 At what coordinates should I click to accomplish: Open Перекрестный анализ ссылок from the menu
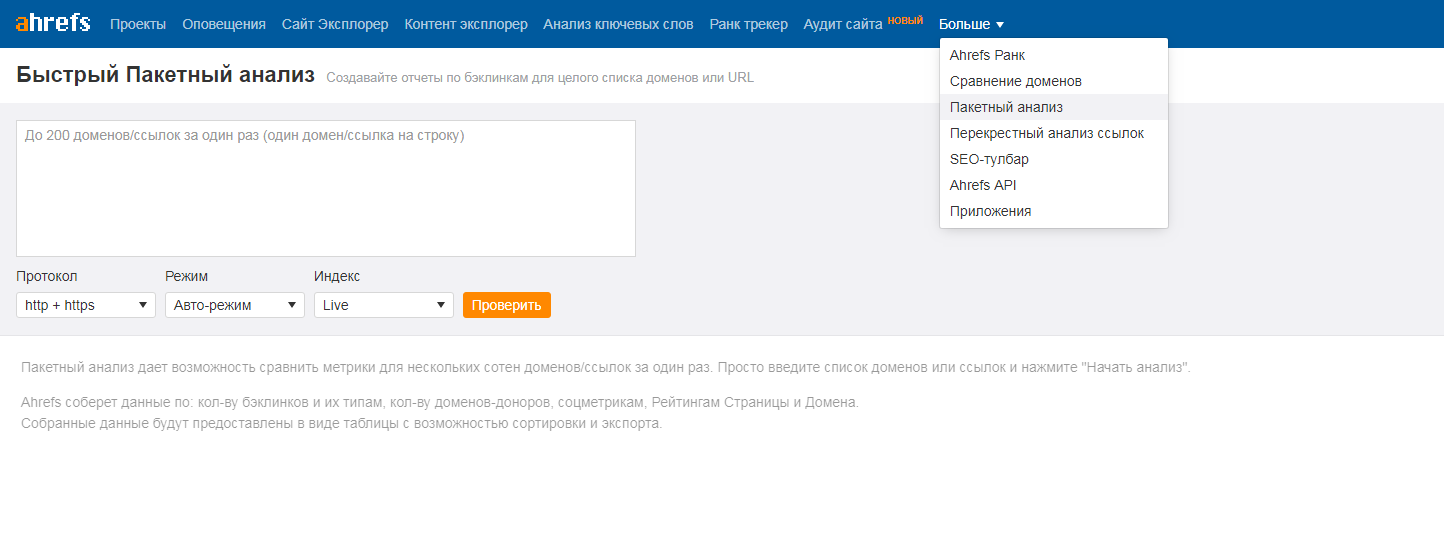[x=1054, y=133]
